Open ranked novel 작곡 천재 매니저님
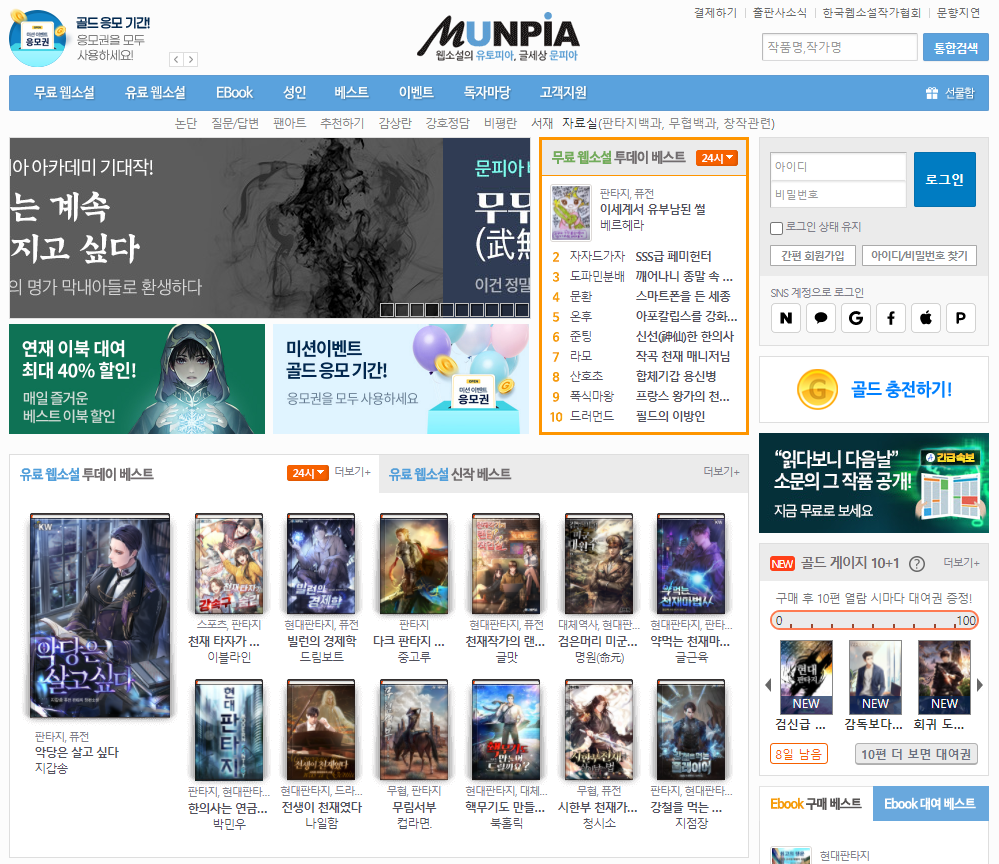Image resolution: width=999 pixels, height=864 pixels. pos(683,356)
